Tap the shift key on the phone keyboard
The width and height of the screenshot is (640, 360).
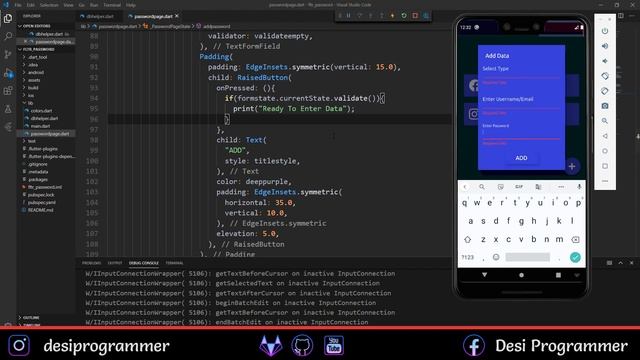coord(468,240)
